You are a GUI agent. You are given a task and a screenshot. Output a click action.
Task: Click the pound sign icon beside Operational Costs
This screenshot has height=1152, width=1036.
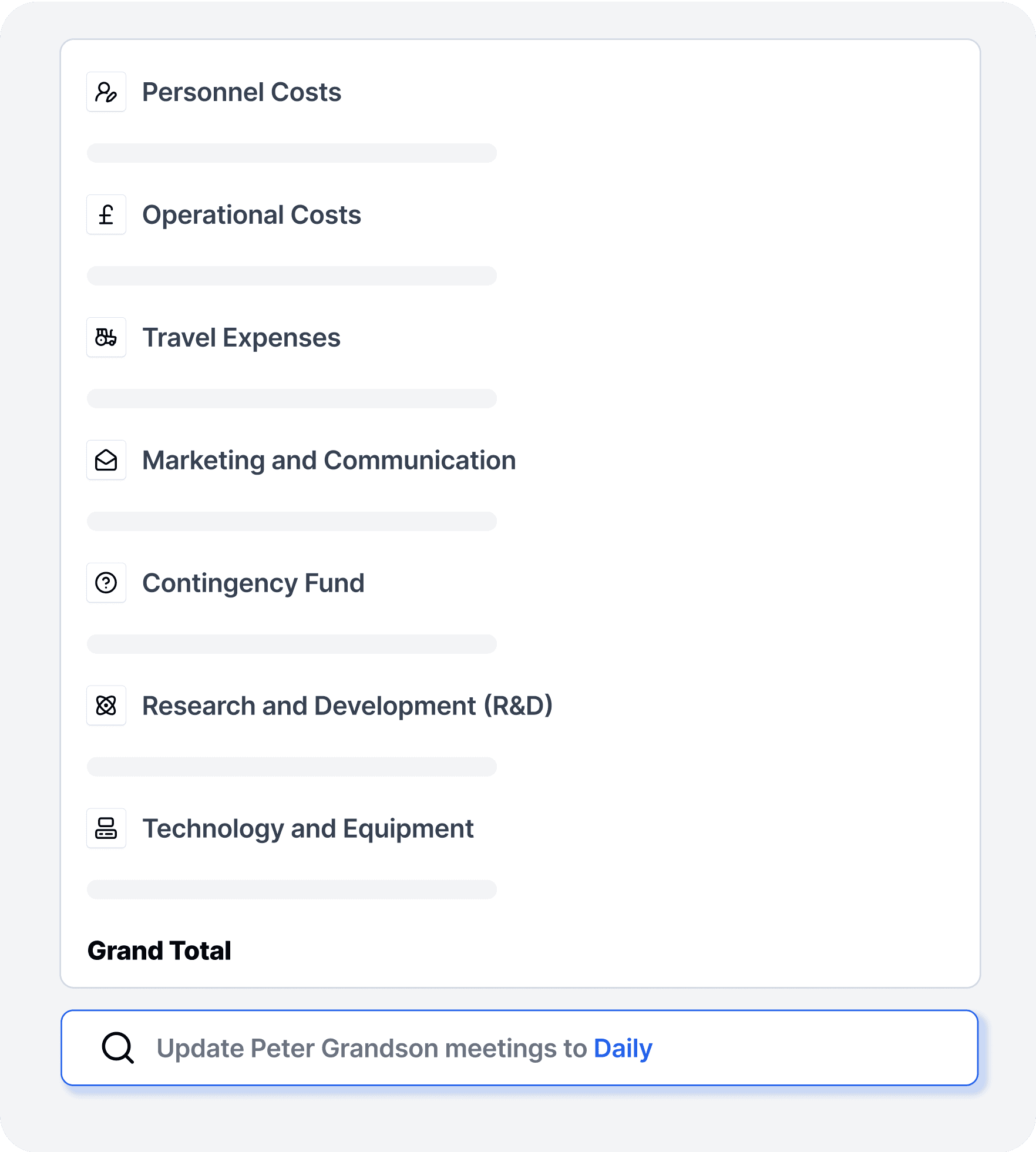click(106, 215)
